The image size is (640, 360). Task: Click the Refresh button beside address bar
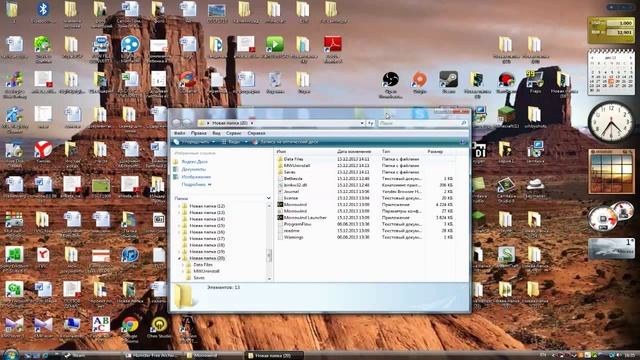point(370,123)
